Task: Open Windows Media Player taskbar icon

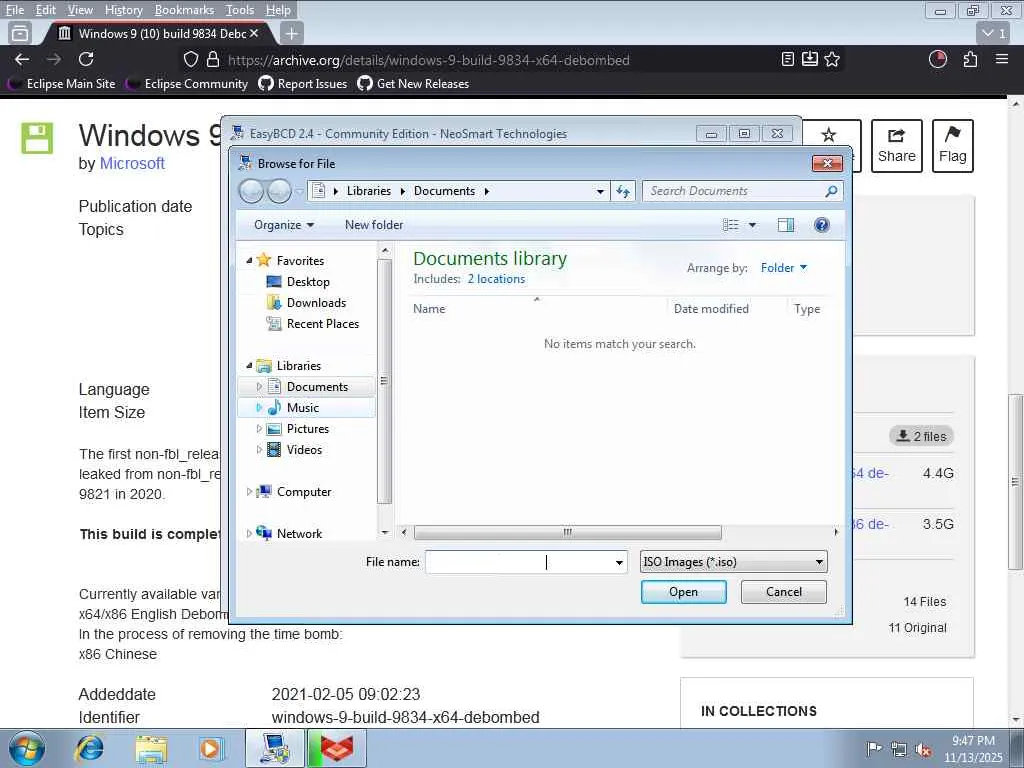Action: [x=211, y=748]
